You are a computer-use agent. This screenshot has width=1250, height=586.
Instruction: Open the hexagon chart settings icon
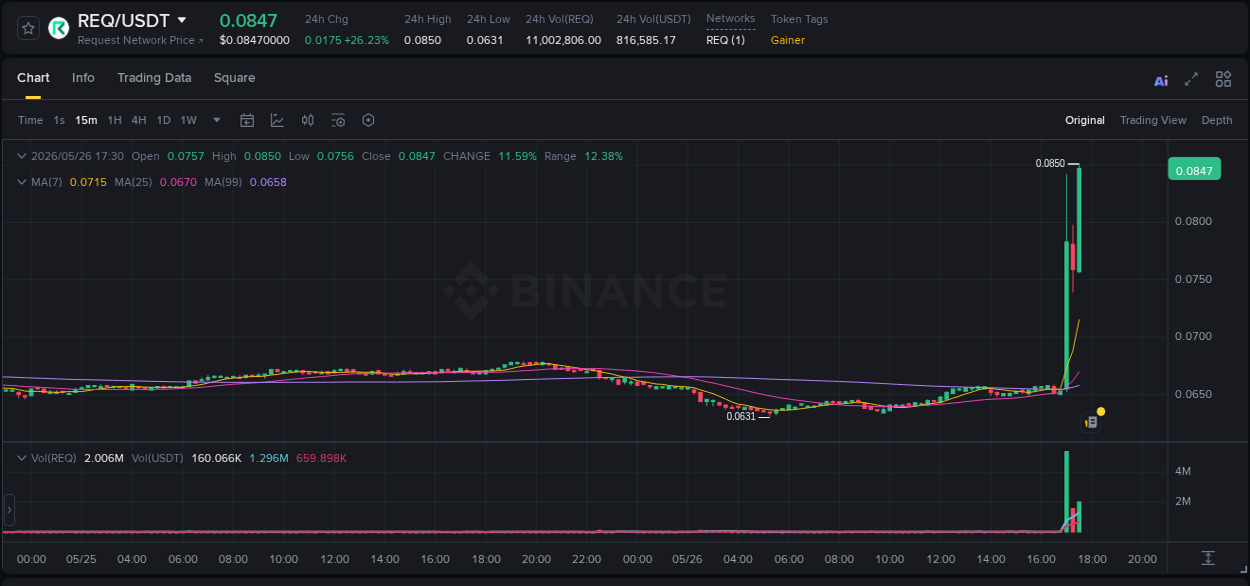[x=368, y=120]
